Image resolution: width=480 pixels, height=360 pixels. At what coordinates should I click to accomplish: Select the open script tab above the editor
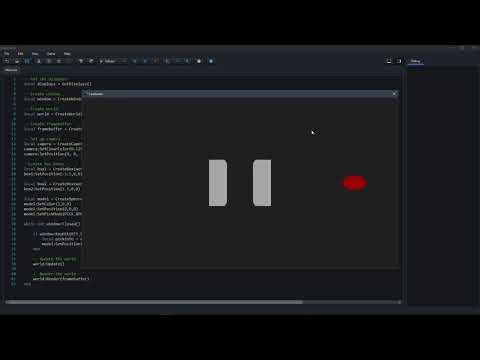click(x=11, y=70)
